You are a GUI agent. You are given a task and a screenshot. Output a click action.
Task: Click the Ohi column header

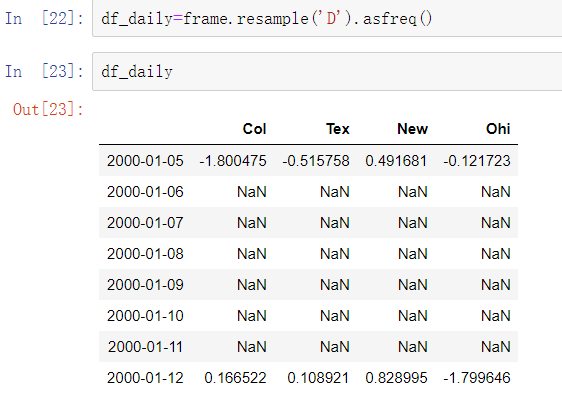(498, 129)
